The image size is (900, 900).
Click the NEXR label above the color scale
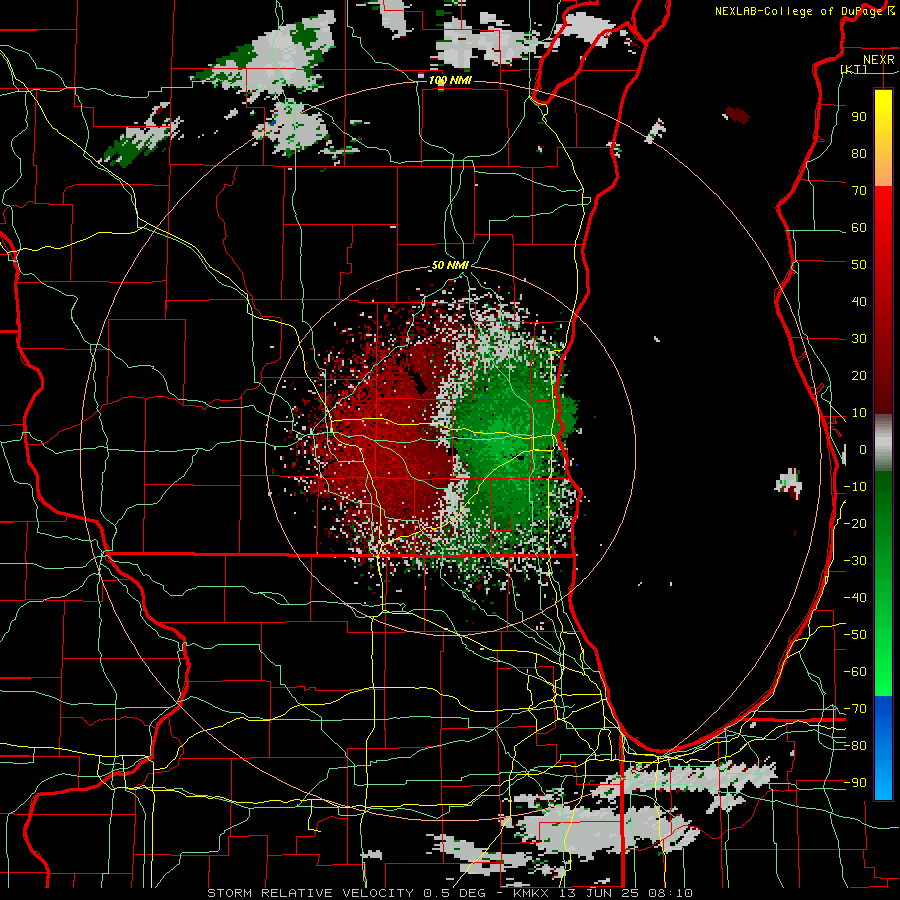coord(879,60)
